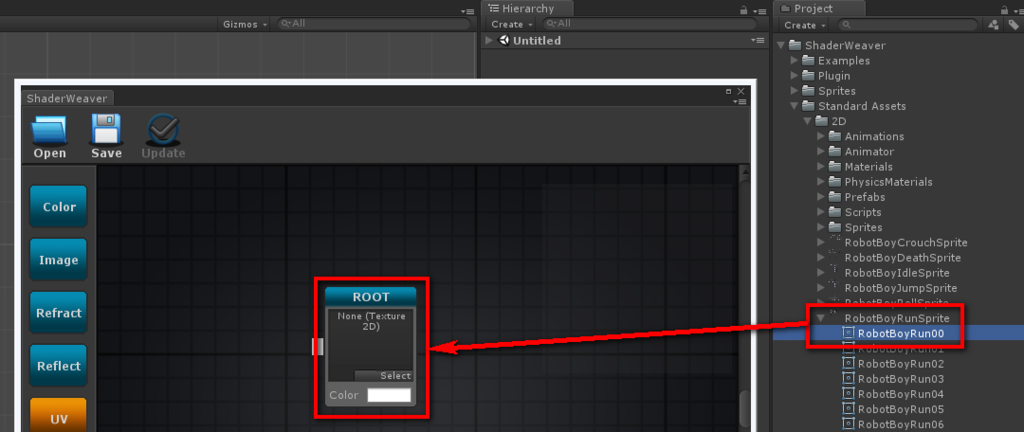Click Project search by label icon
Image resolution: width=1024 pixels, height=432 pixels.
[1014, 25]
